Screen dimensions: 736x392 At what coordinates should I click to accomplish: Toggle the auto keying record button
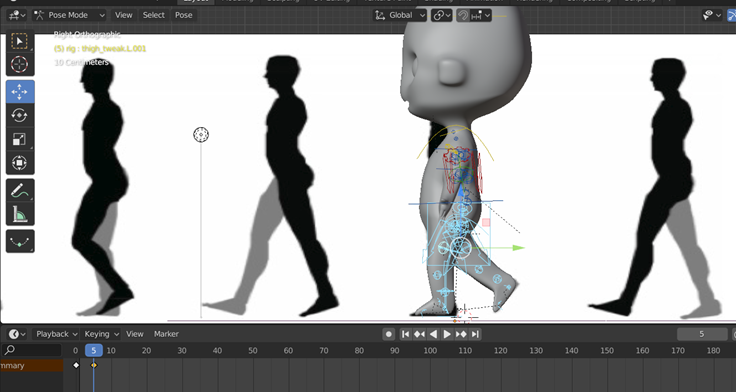[389, 334]
